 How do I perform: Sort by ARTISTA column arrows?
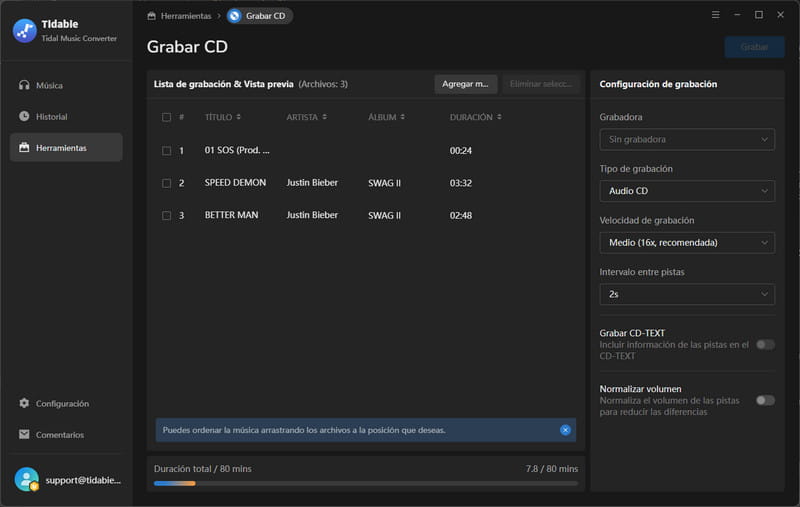[324, 117]
